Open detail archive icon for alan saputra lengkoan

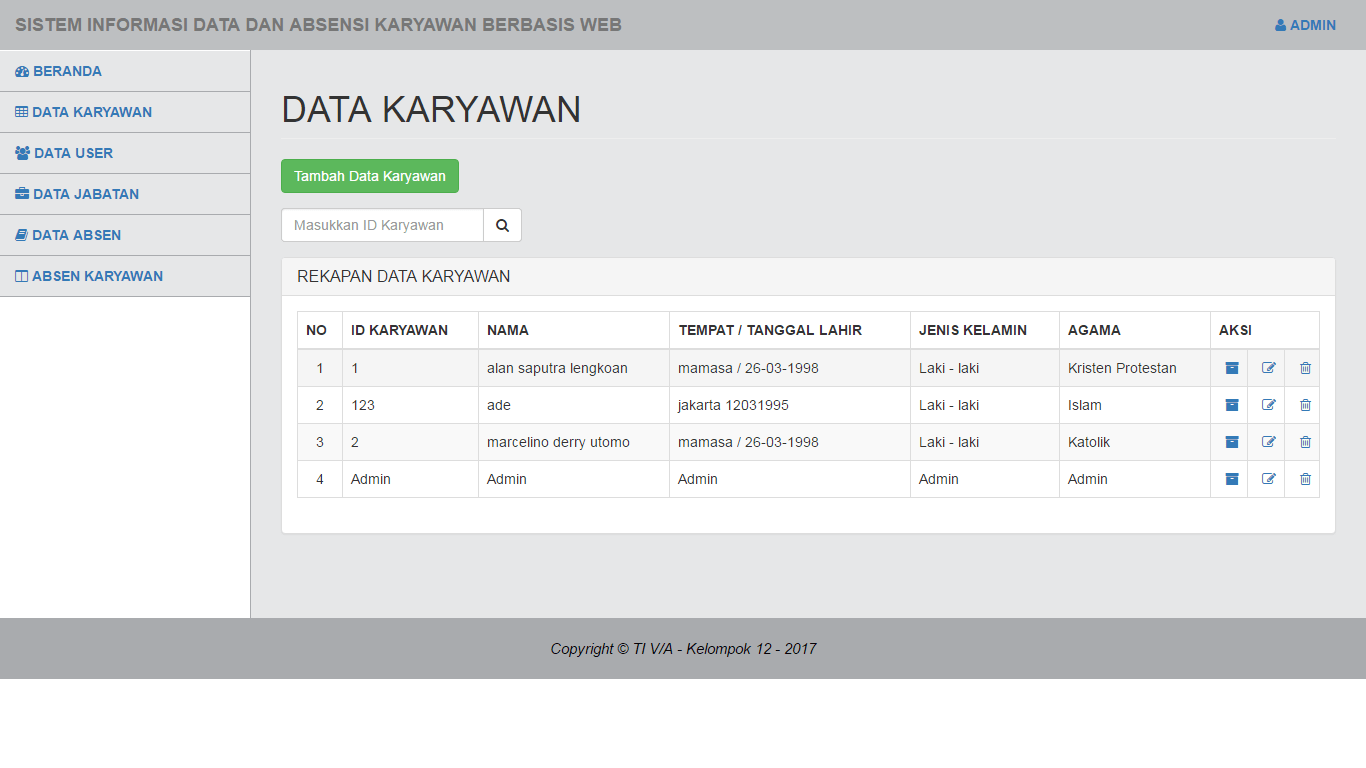(x=1232, y=368)
